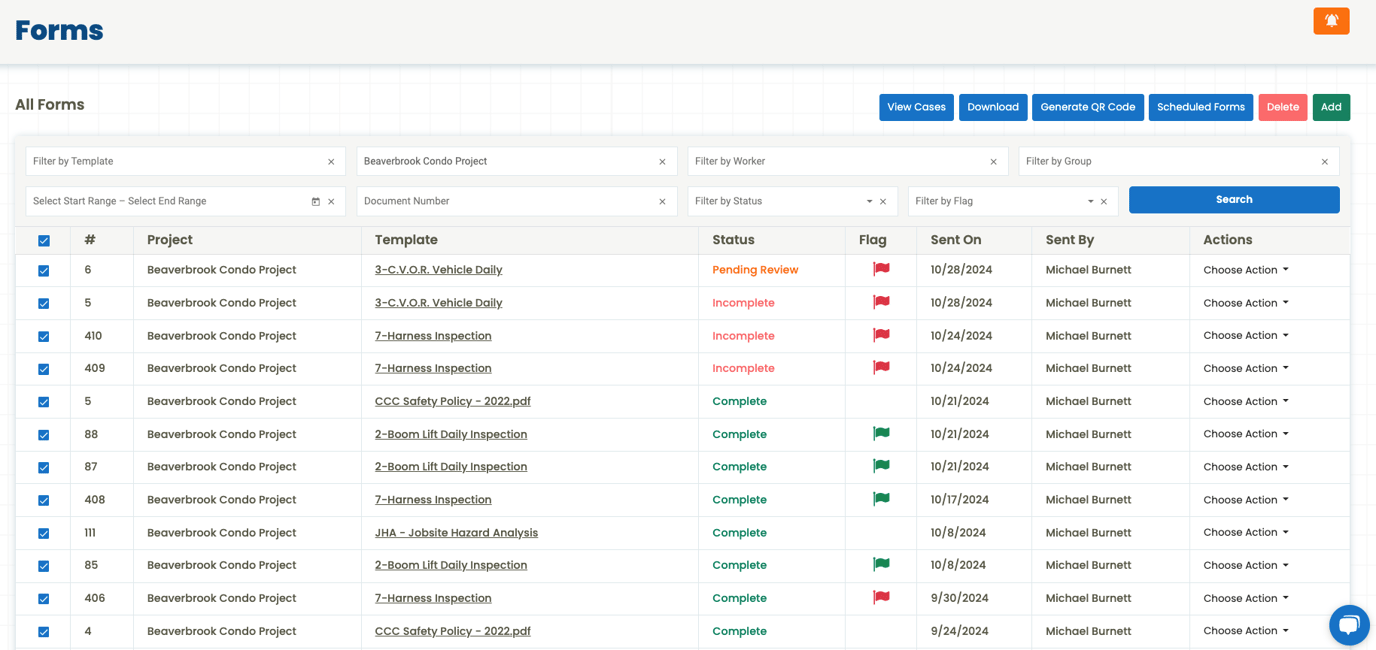The width and height of the screenshot is (1376, 650).
Task: Clear the Filter by Template field
Action: coord(331,162)
